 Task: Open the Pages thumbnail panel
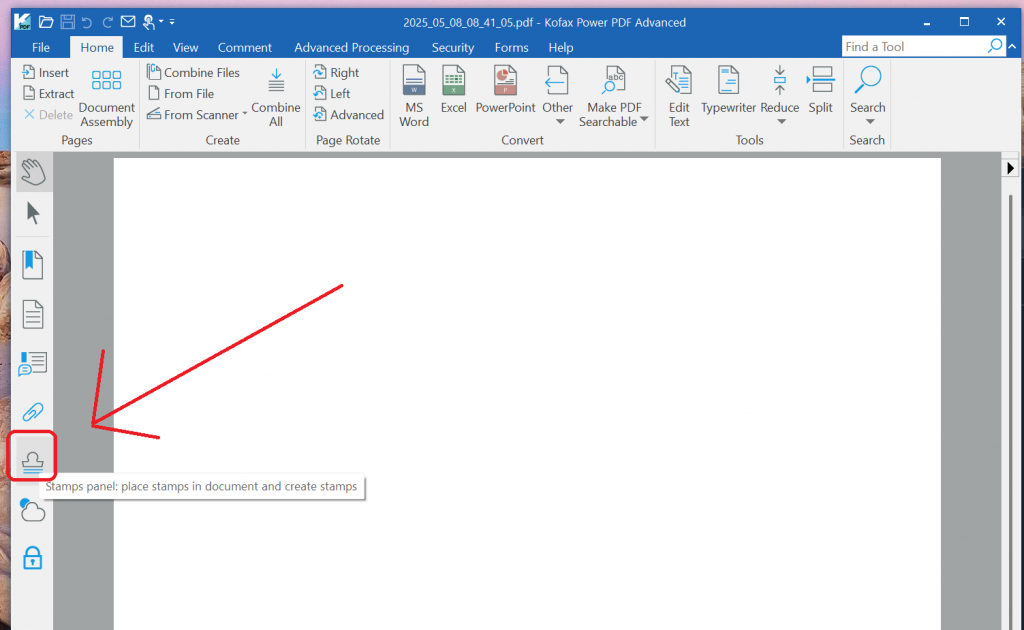(32, 313)
